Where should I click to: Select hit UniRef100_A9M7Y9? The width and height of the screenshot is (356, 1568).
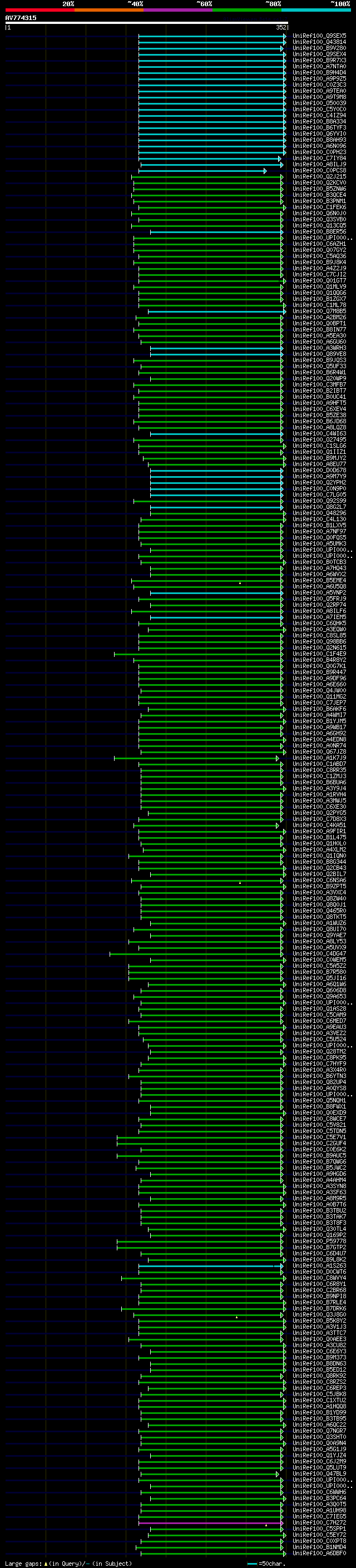[319, 477]
